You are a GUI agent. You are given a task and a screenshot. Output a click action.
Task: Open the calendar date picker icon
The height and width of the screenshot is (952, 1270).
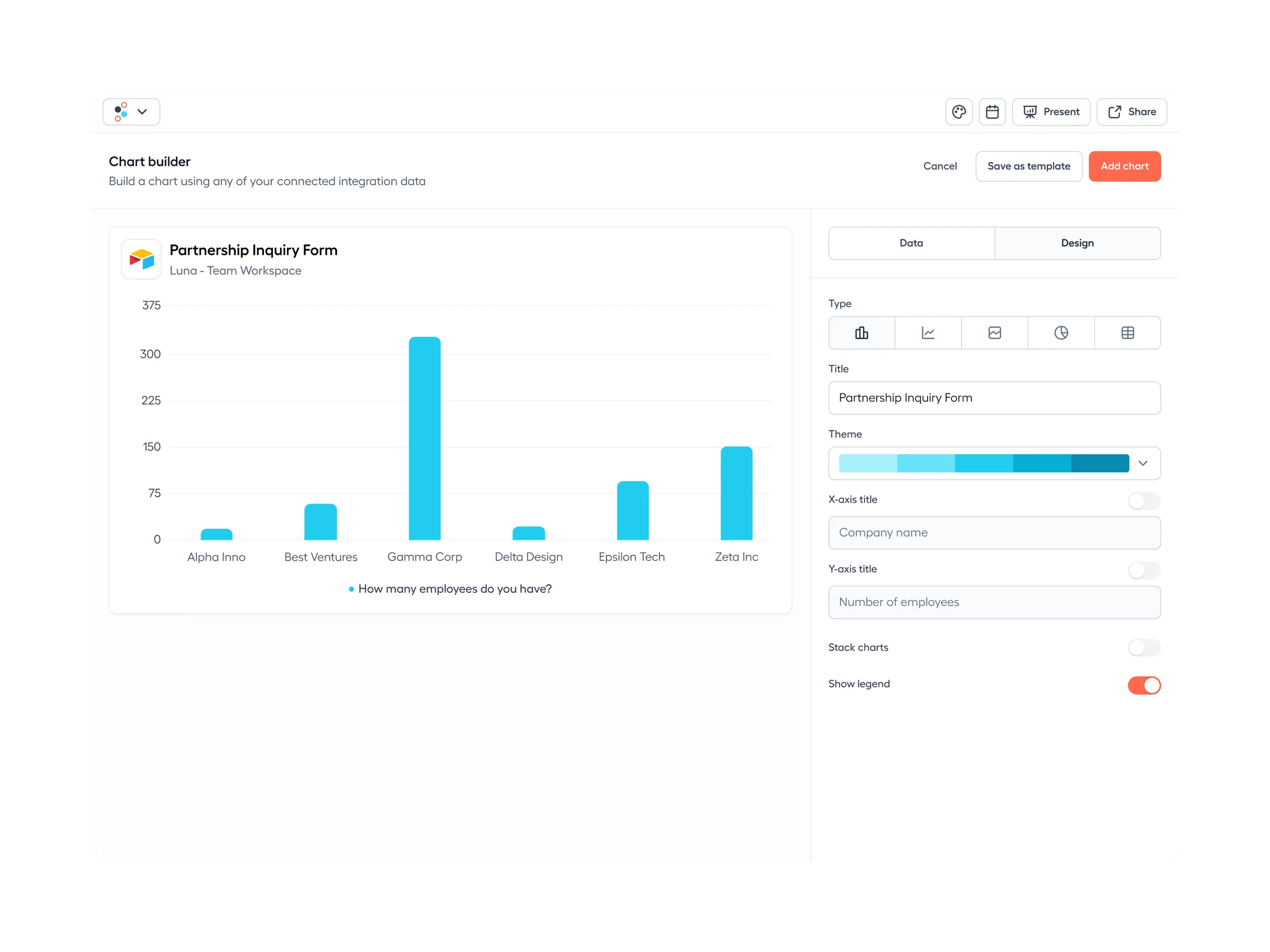(x=992, y=112)
